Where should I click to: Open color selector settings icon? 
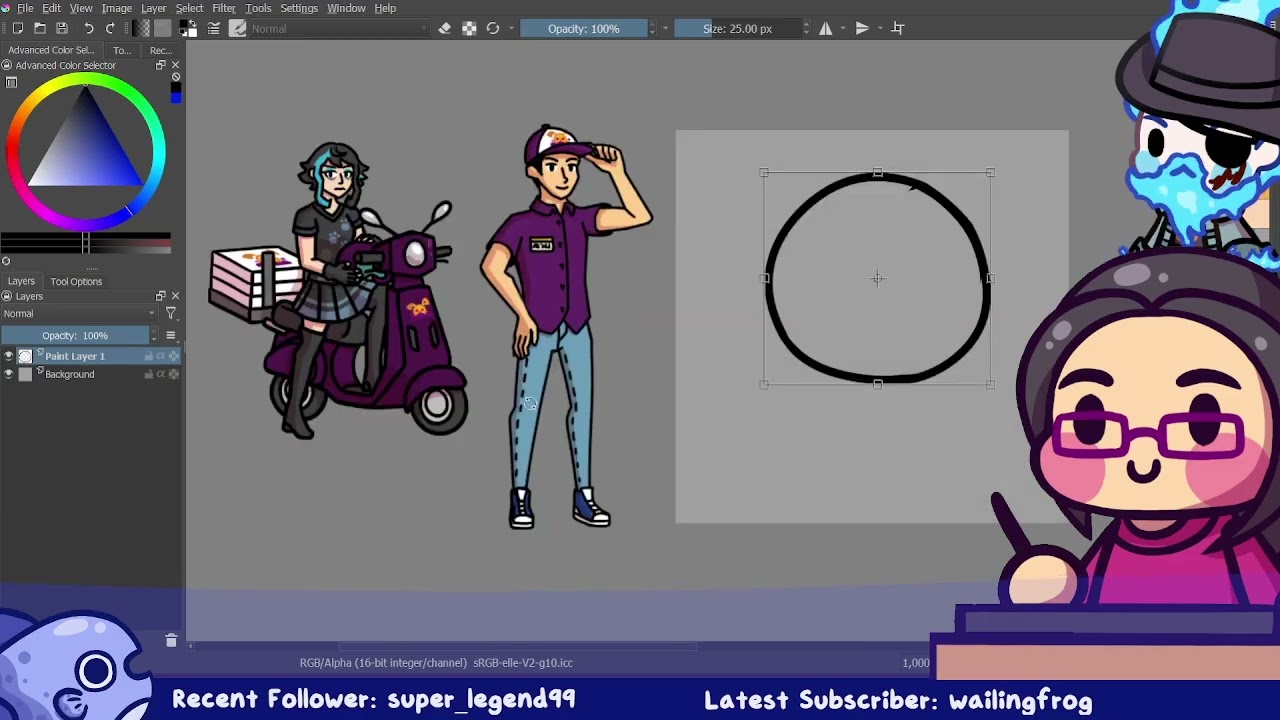point(12,83)
